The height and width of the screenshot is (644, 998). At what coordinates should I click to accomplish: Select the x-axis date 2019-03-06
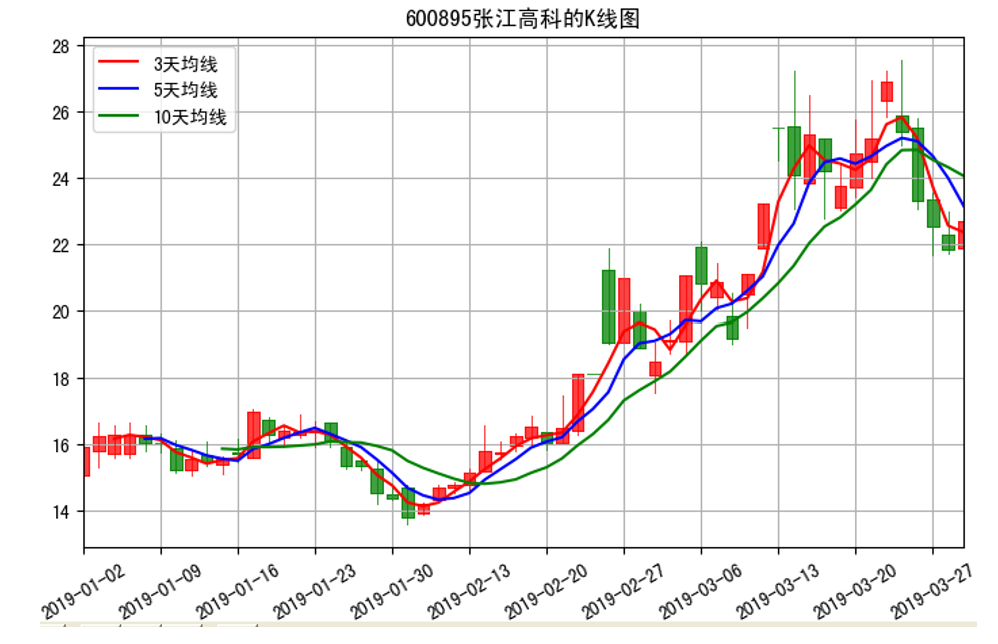(x=700, y=591)
